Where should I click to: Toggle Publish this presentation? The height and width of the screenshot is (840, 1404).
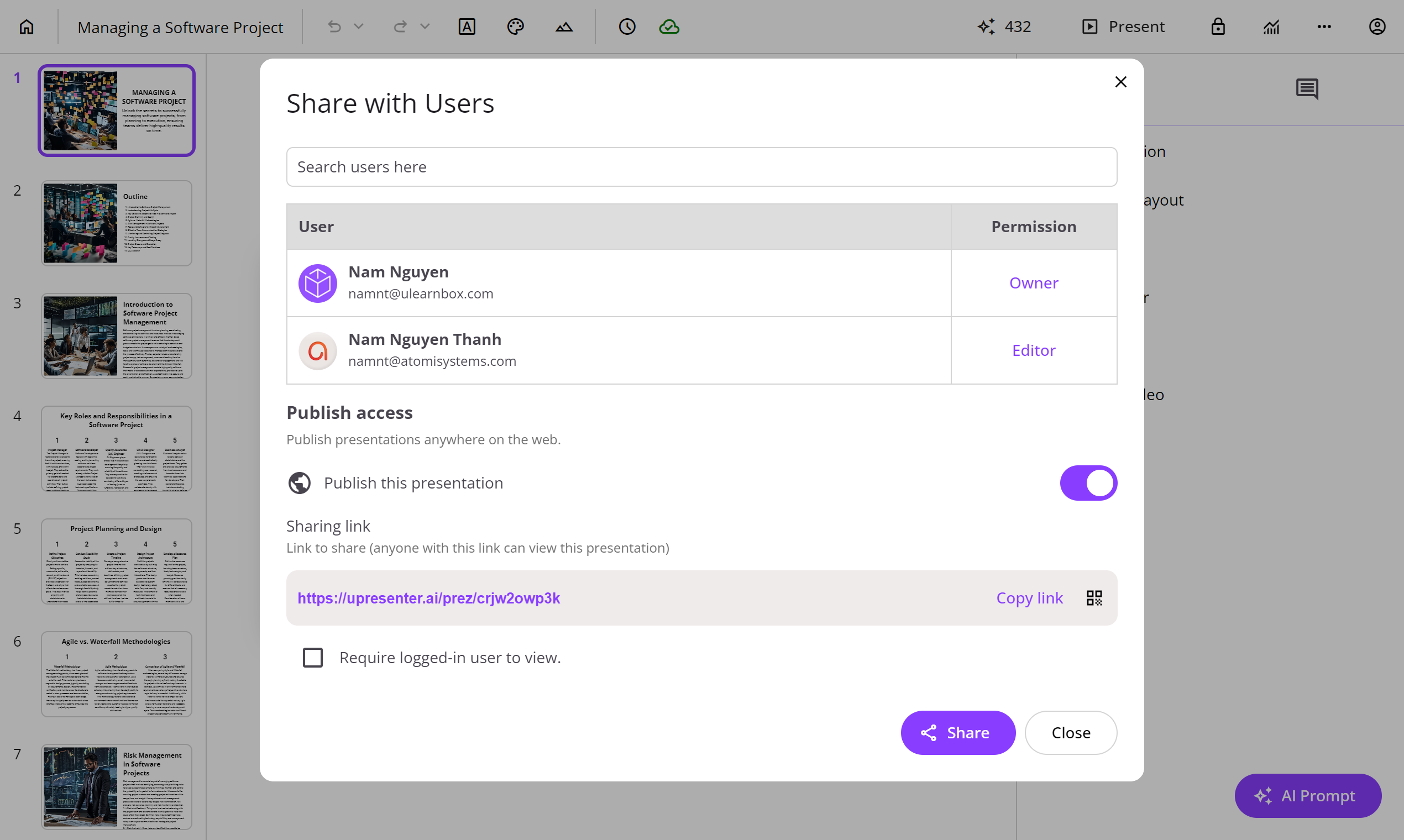click(x=1088, y=482)
